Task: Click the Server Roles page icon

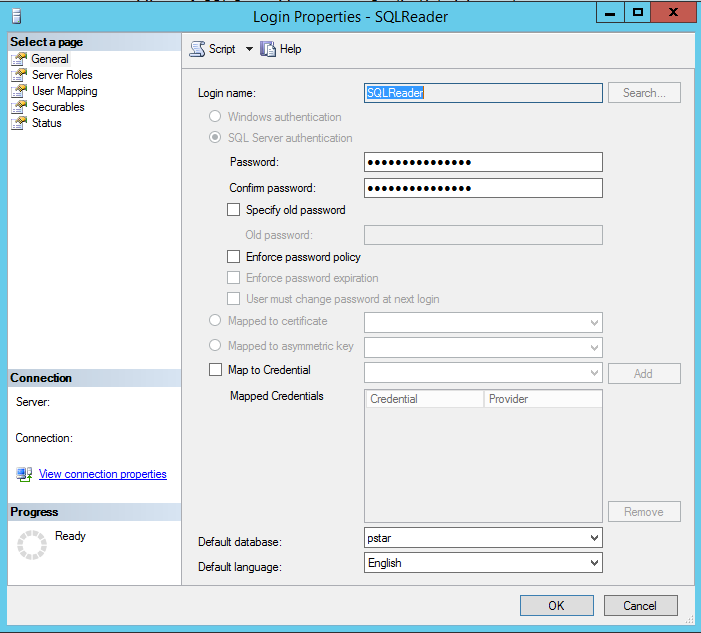Action: click(19, 75)
